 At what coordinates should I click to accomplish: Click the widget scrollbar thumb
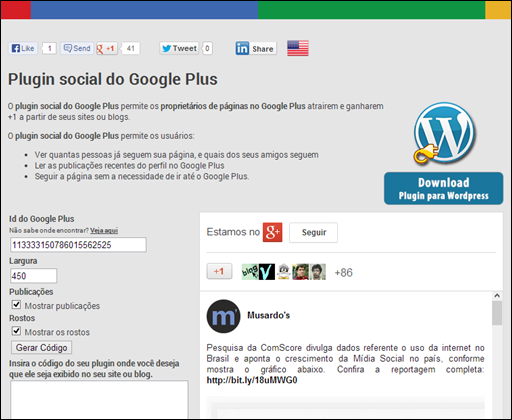(497, 313)
